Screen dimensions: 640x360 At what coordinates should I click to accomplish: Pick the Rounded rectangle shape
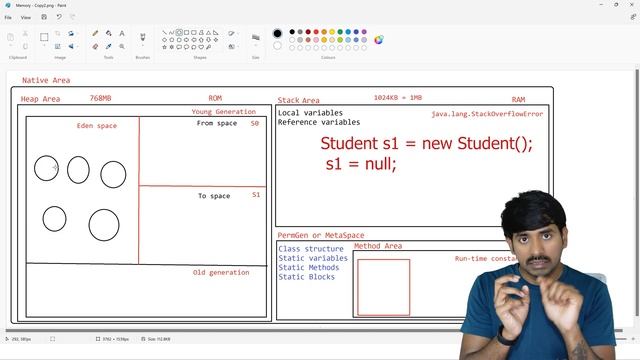click(x=194, y=32)
